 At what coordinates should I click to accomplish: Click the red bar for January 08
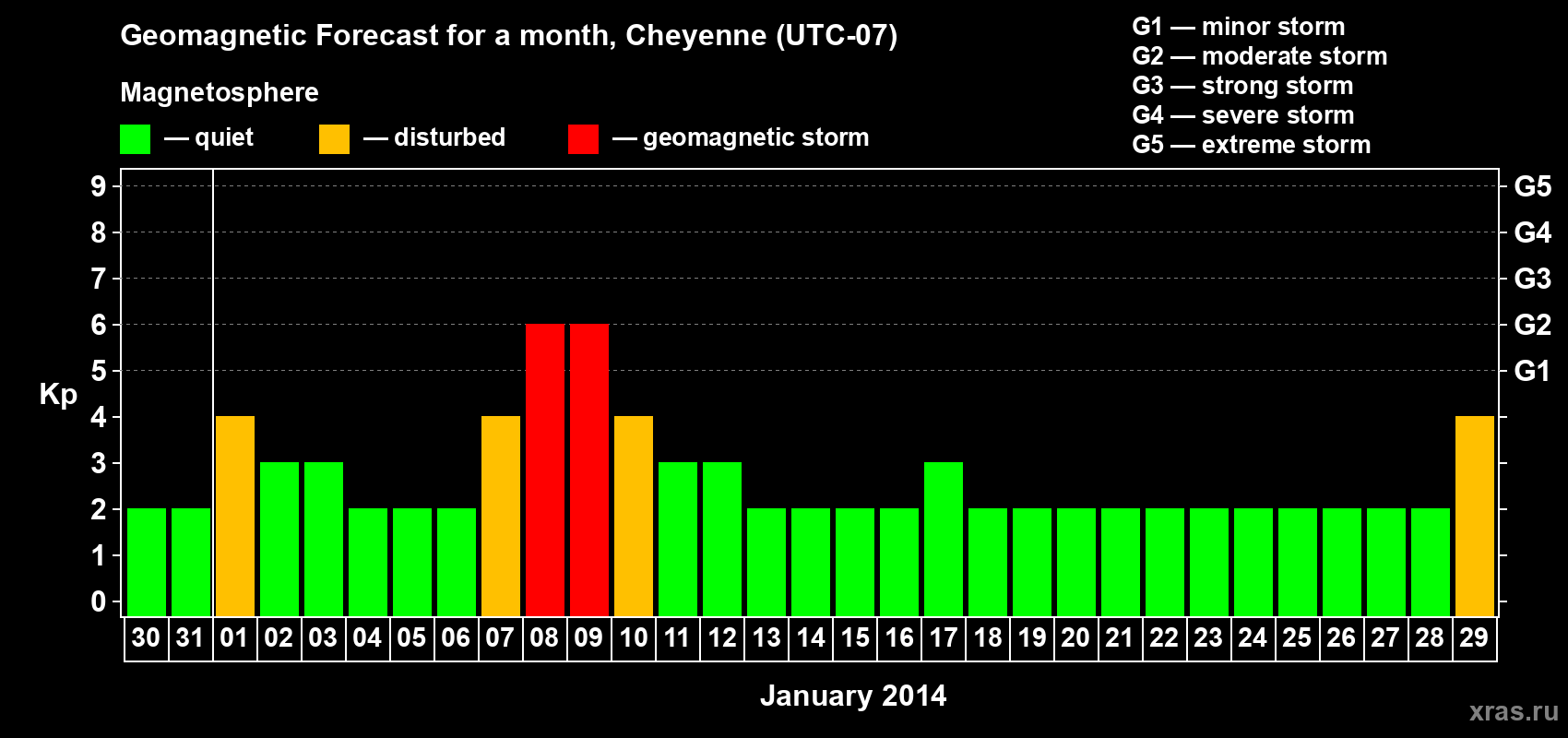point(545,470)
